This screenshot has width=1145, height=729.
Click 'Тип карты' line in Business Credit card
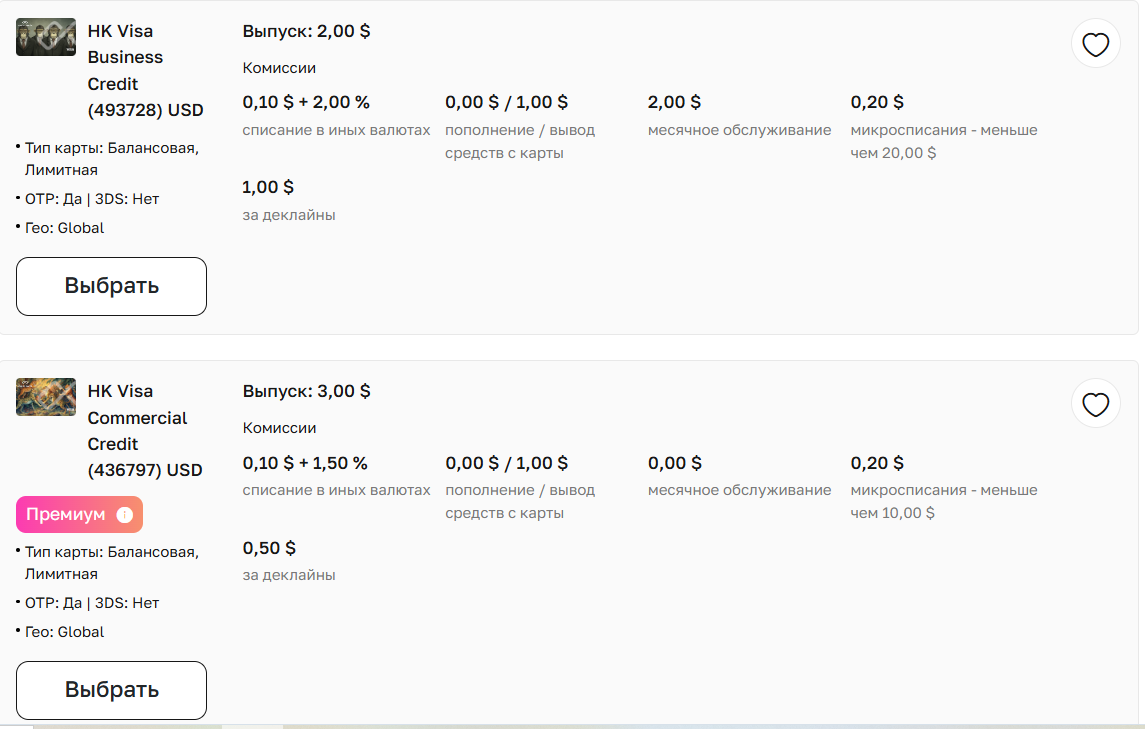point(112,159)
